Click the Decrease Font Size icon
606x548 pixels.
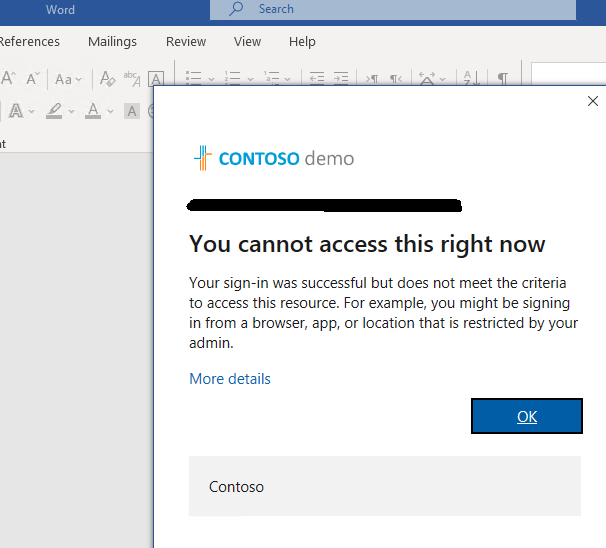[33, 78]
